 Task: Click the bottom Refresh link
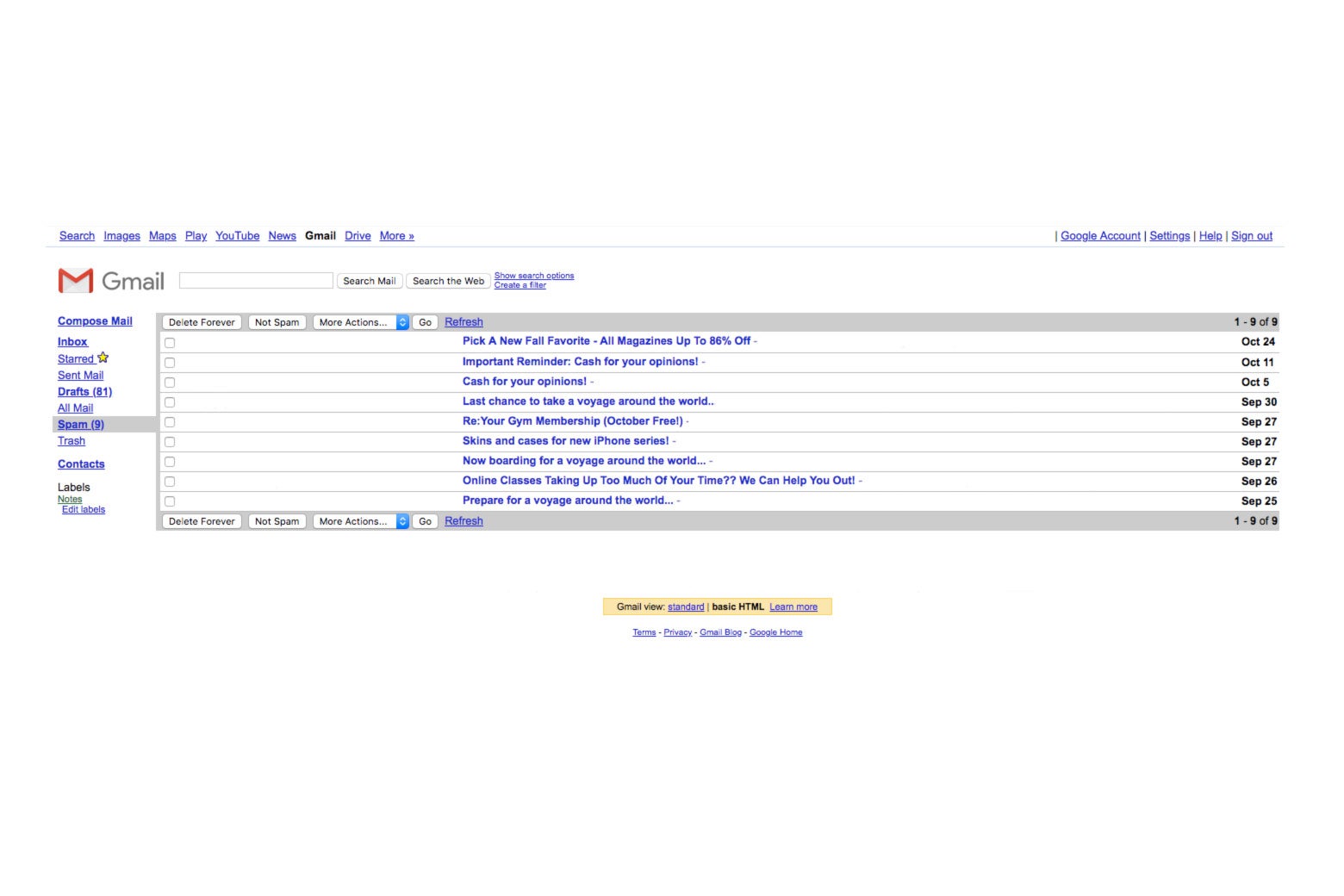click(464, 521)
